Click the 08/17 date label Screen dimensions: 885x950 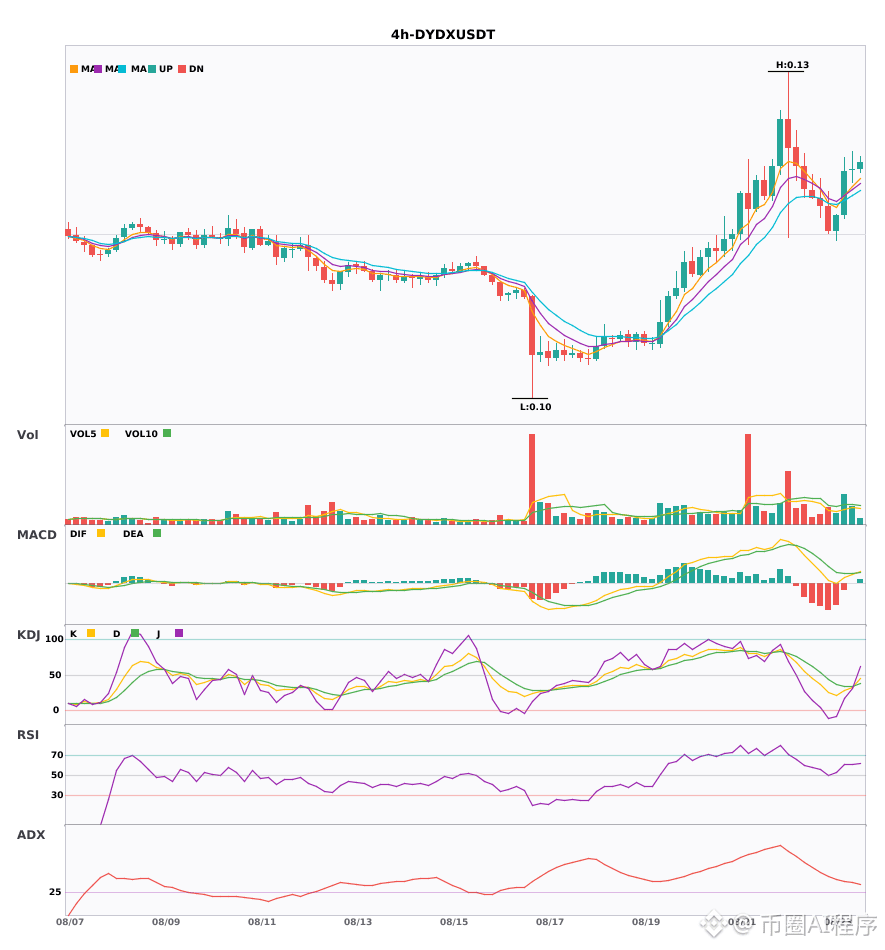point(550,922)
